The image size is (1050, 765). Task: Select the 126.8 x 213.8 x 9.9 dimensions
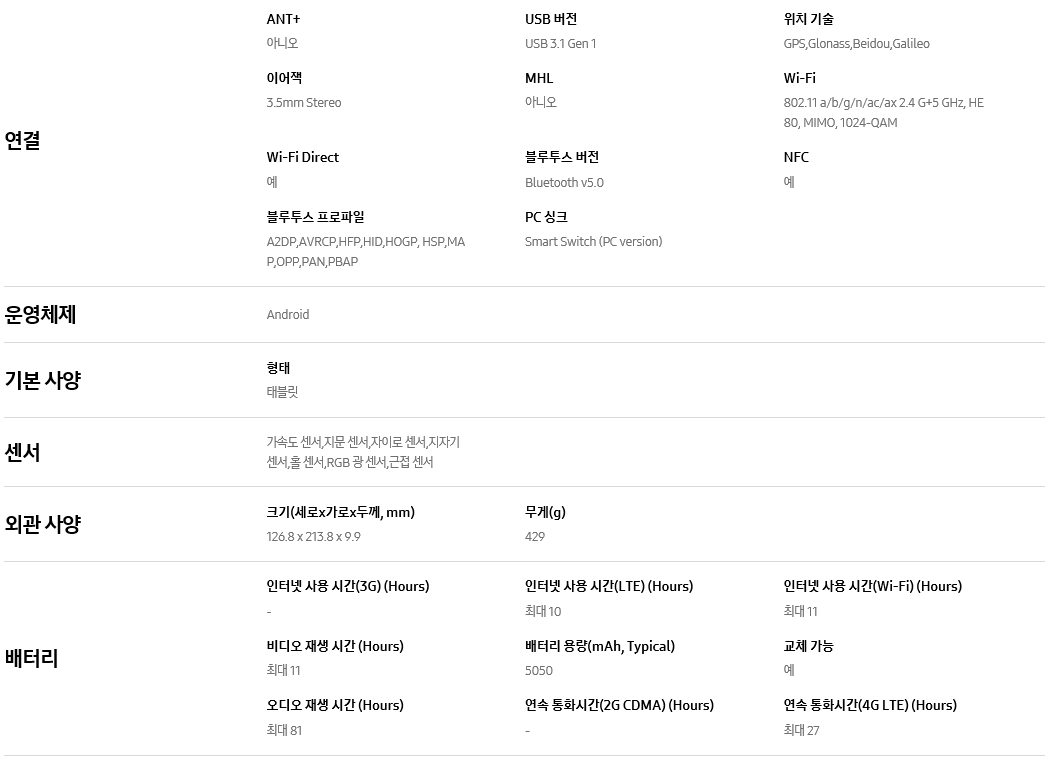tap(313, 537)
